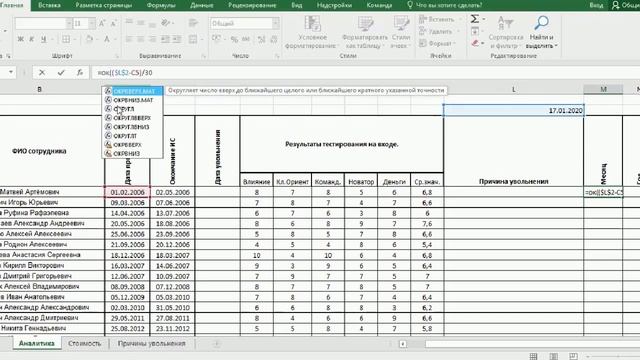
Task: Open Стили ячеек gallery
Action: pos(401,32)
